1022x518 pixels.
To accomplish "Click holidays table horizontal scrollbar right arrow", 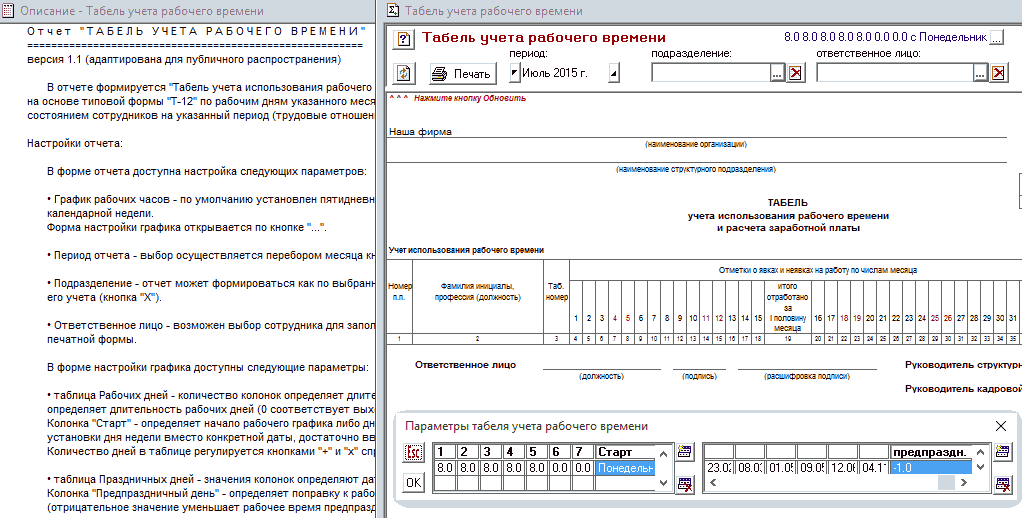I will 964,483.
